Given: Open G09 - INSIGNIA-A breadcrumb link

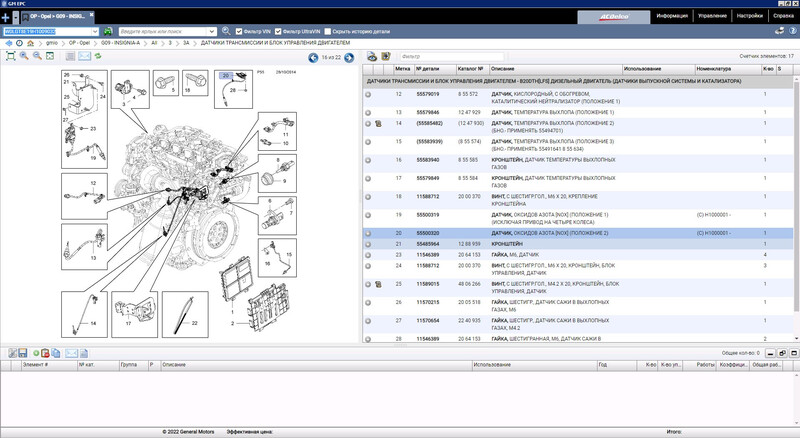Looking at the screenshot, I should coord(120,43).
